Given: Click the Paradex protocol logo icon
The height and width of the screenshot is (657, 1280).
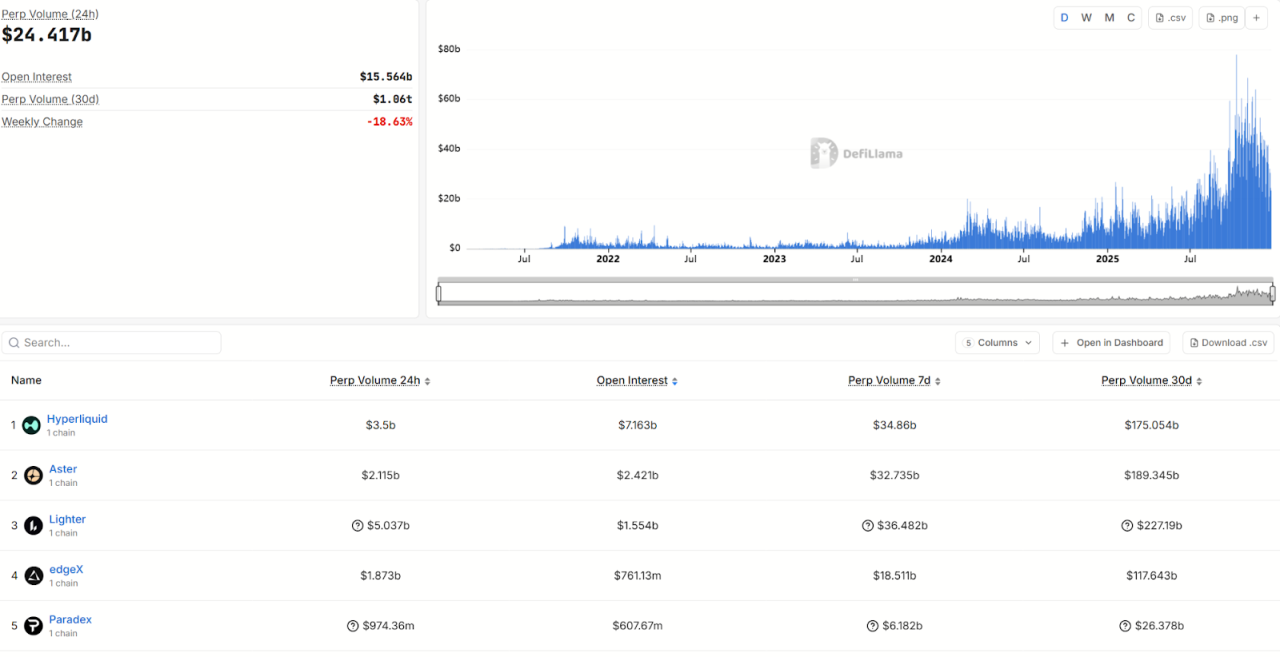Looking at the screenshot, I should tap(33, 625).
